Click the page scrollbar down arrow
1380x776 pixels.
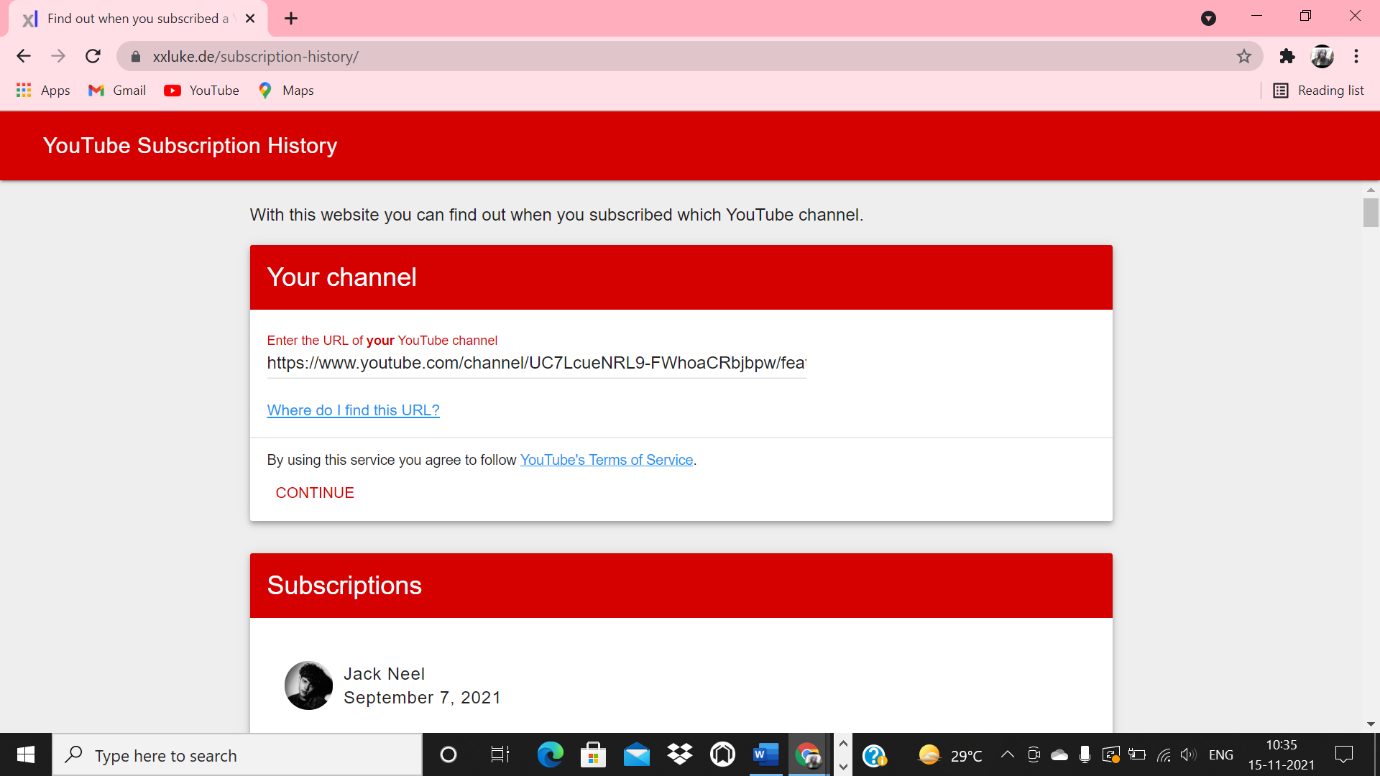pyautogui.click(x=1371, y=724)
